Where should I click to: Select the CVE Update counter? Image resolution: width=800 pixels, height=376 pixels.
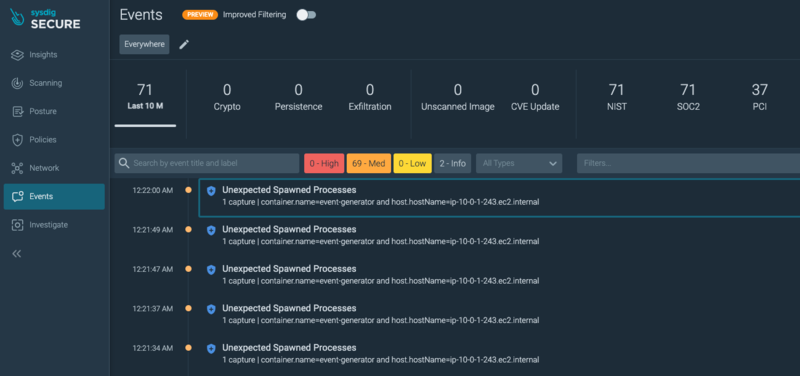tap(535, 97)
